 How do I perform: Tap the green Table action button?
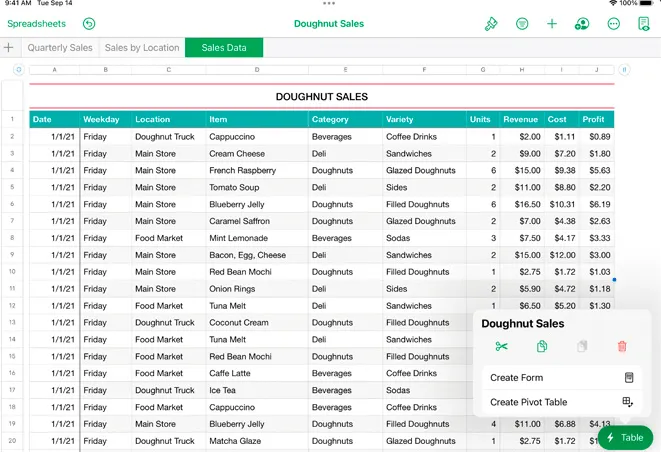pos(626,438)
